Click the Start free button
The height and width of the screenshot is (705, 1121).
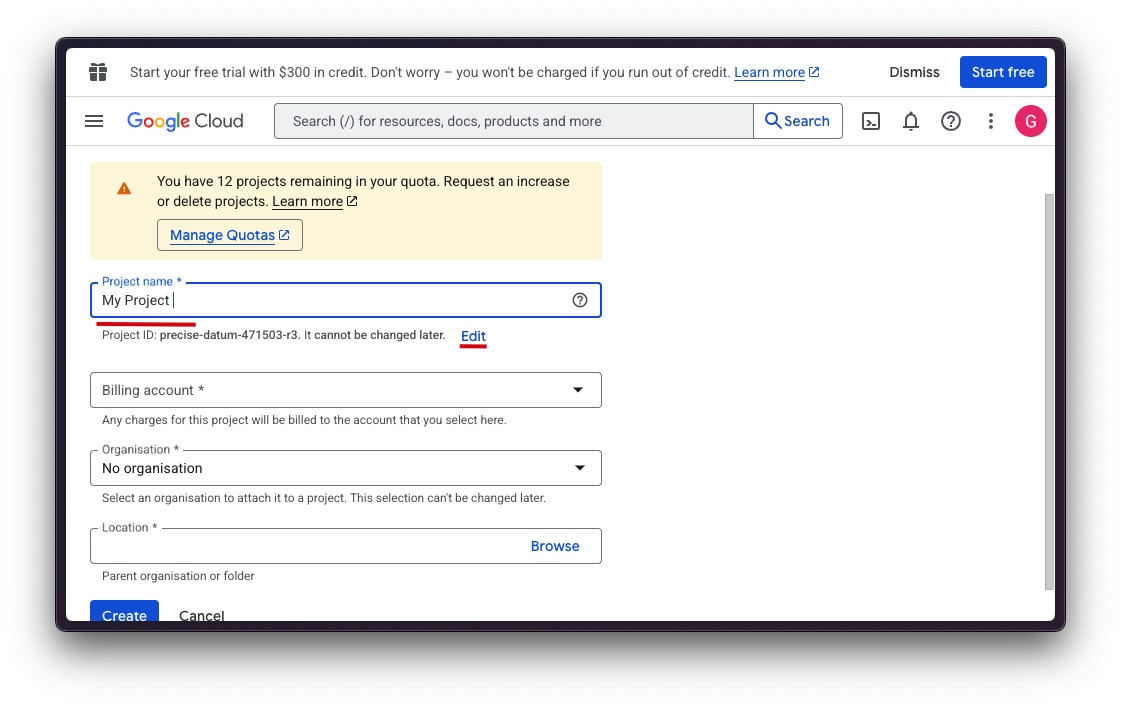point(1003,72)
